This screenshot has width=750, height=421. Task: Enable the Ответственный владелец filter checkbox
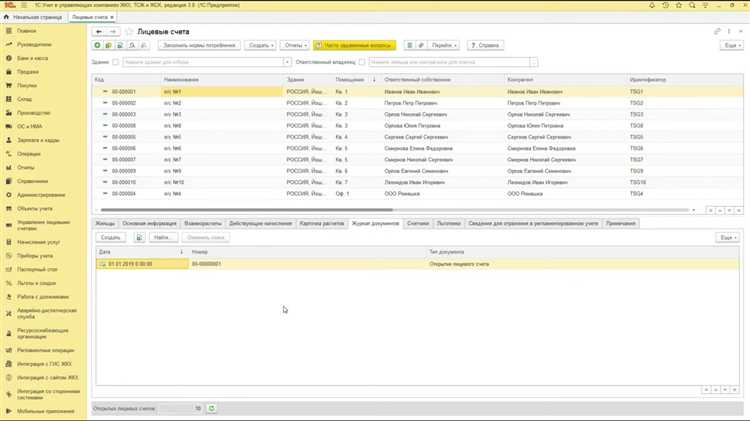coord(362,62)
